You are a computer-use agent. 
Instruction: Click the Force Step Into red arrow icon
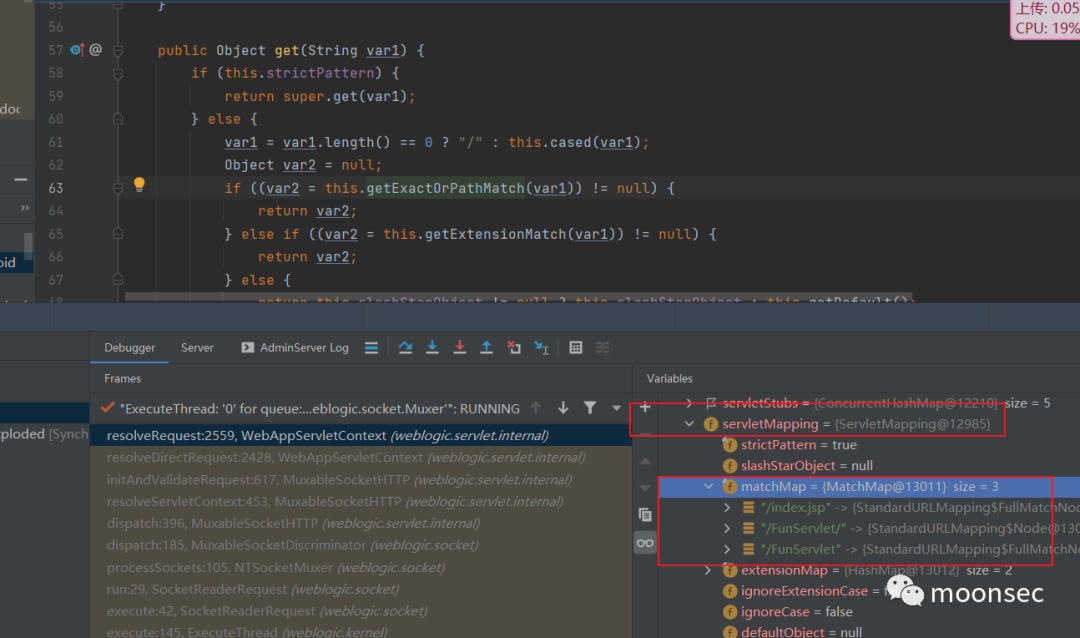[x=459, y=348]
